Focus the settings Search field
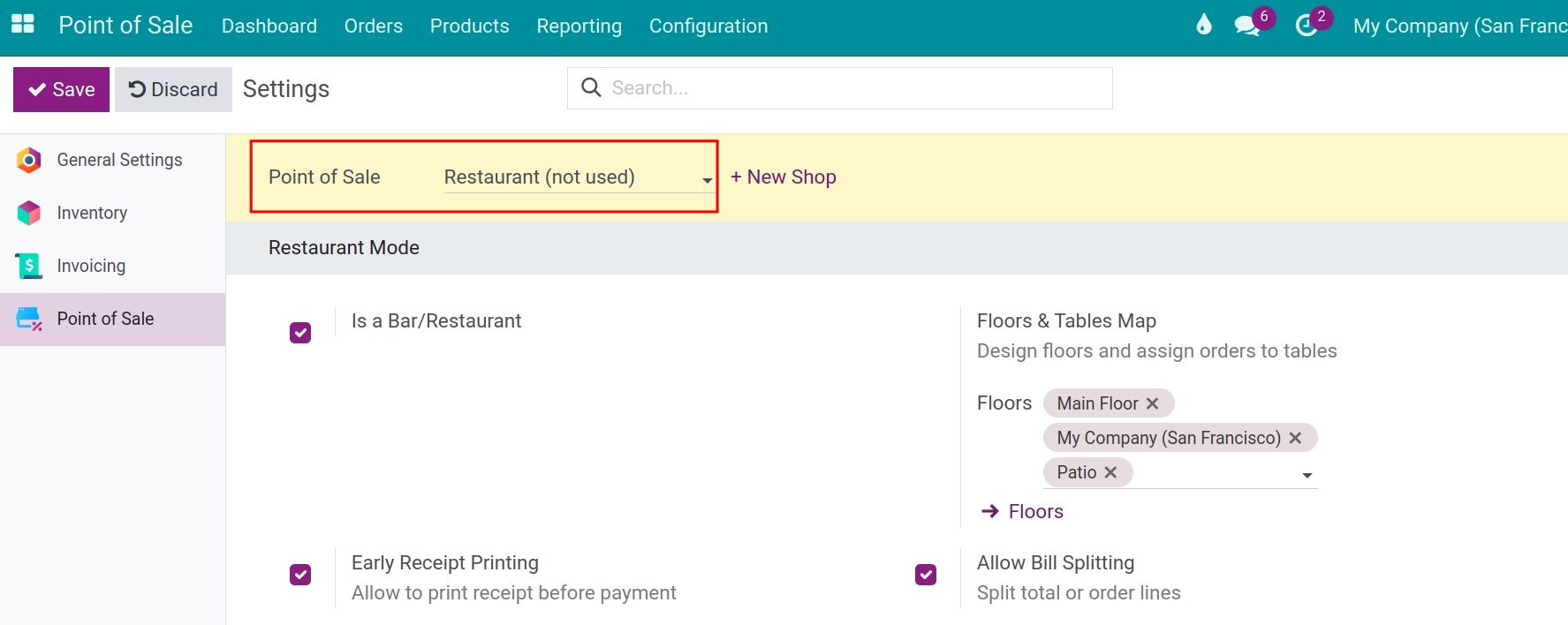Viewport: 1568px width, 625px height. (x=840, y=88)
